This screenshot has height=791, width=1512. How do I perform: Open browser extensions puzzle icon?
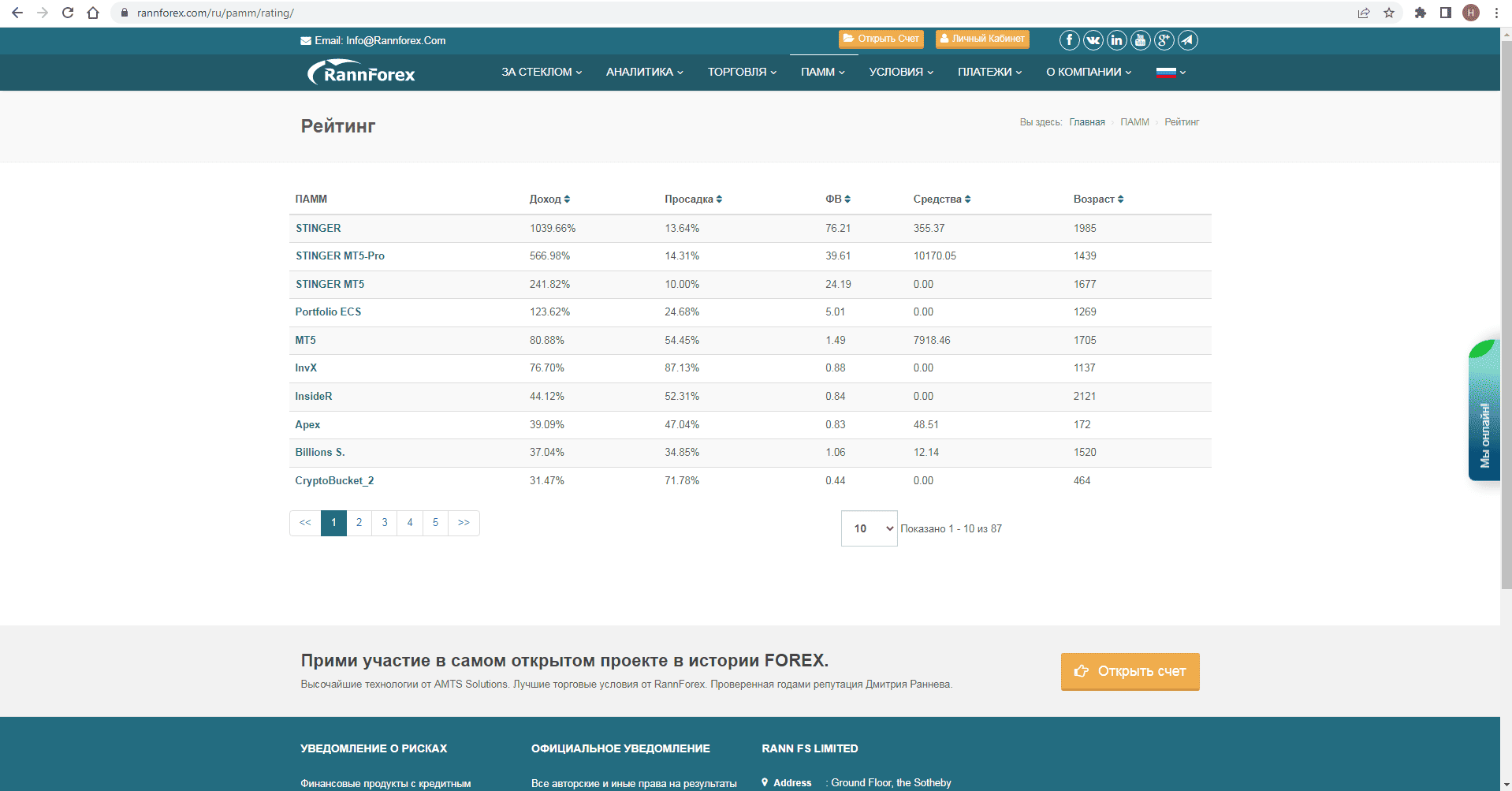(x=1421, y=13)
